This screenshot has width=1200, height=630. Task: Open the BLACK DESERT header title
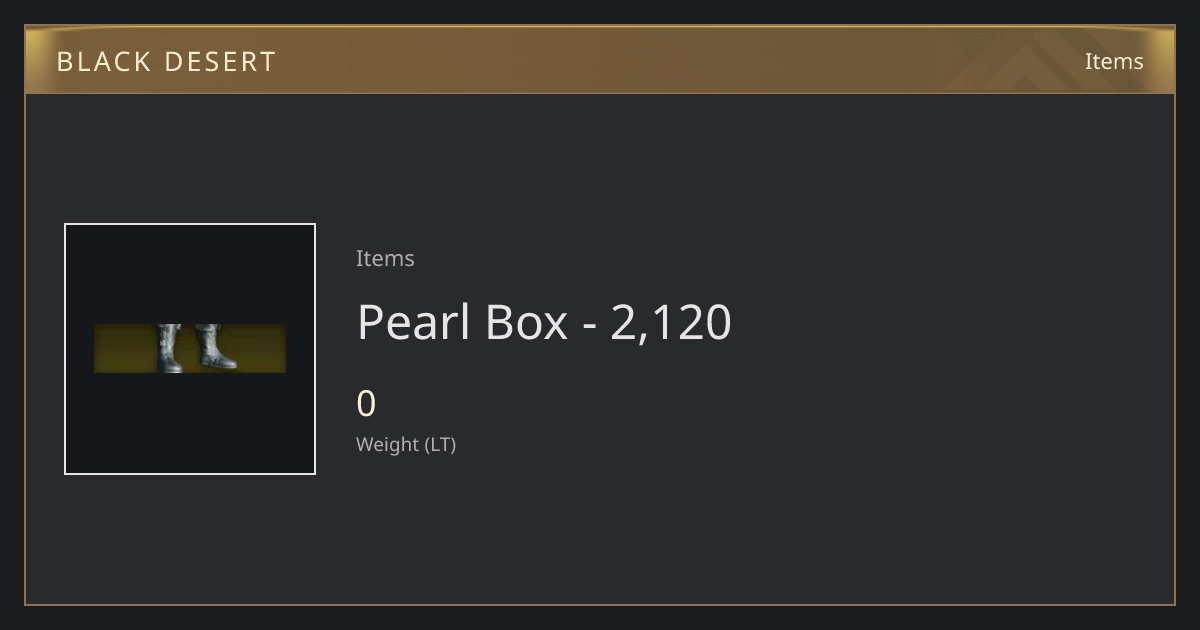point(166,62)
